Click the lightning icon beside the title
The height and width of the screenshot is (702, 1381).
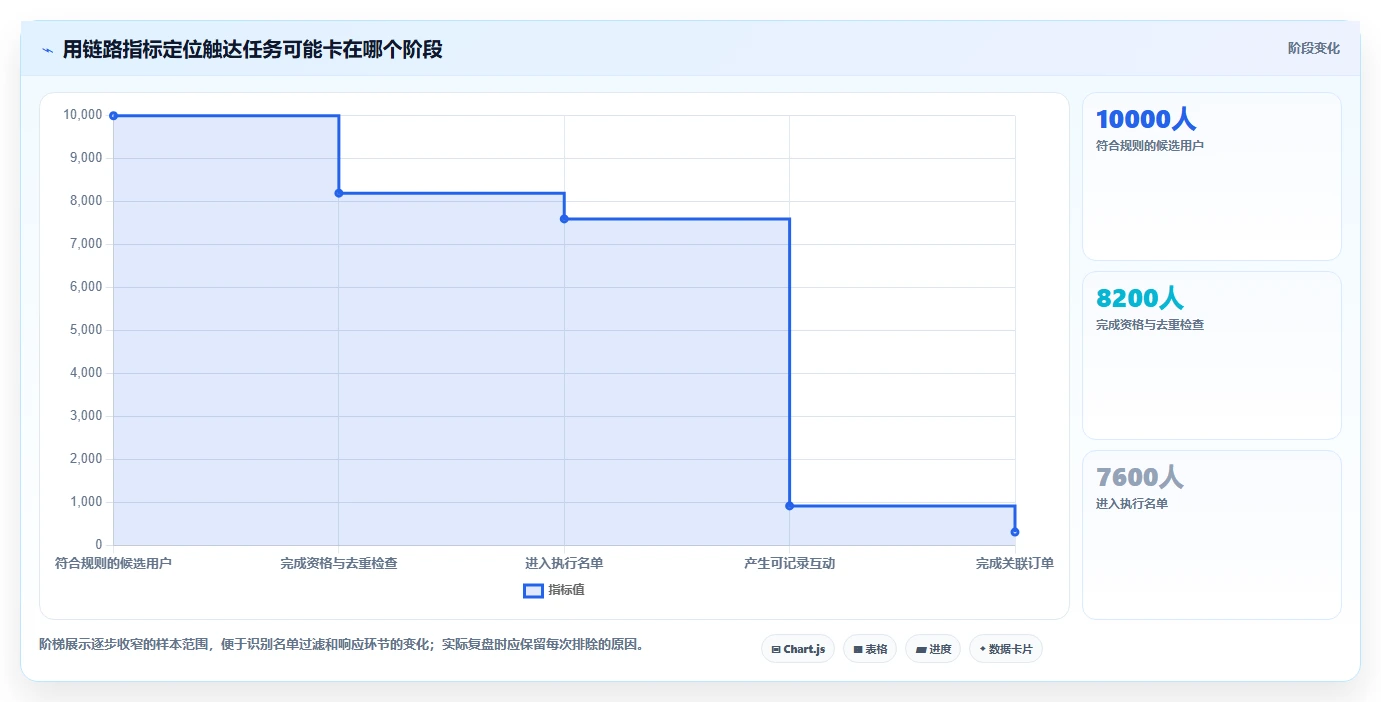click(47, 50)
